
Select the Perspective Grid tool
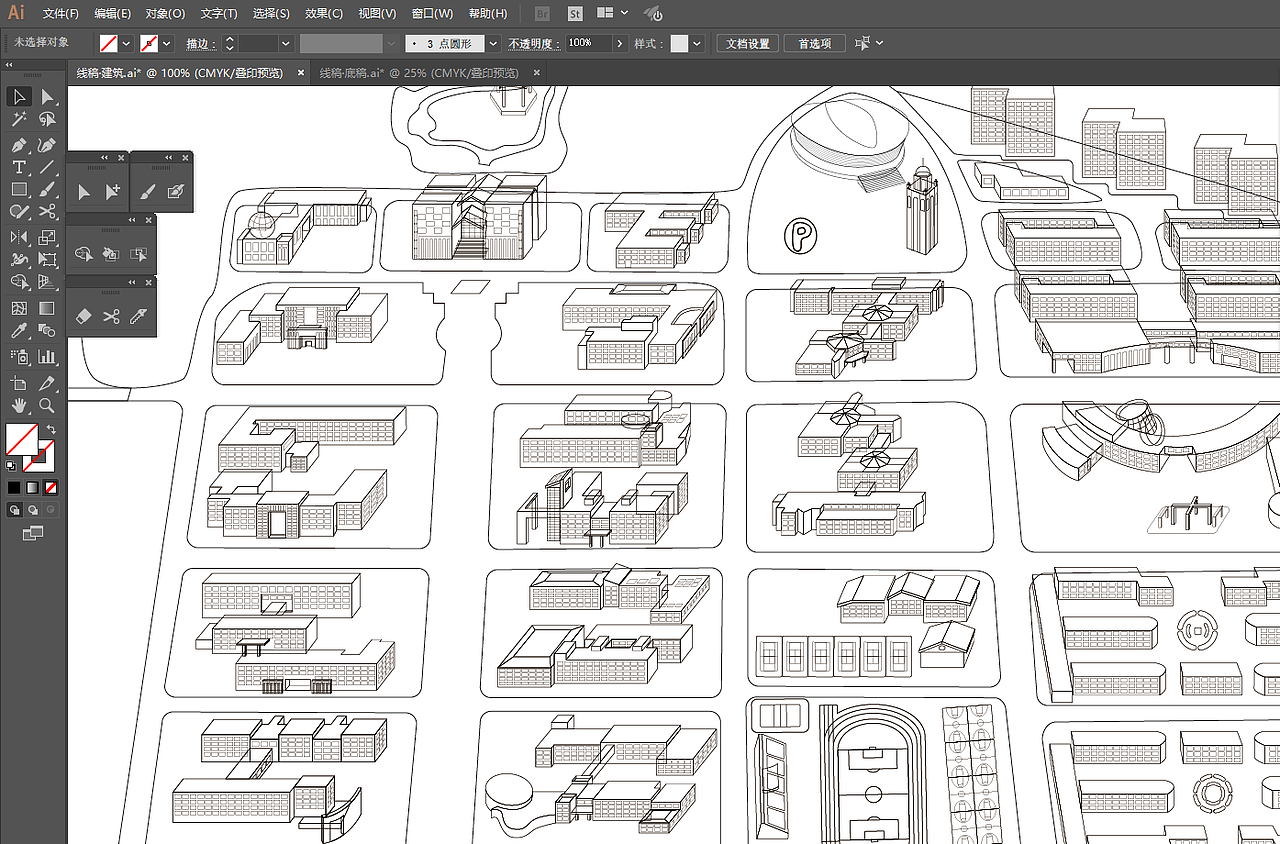(x=47, y=281)
